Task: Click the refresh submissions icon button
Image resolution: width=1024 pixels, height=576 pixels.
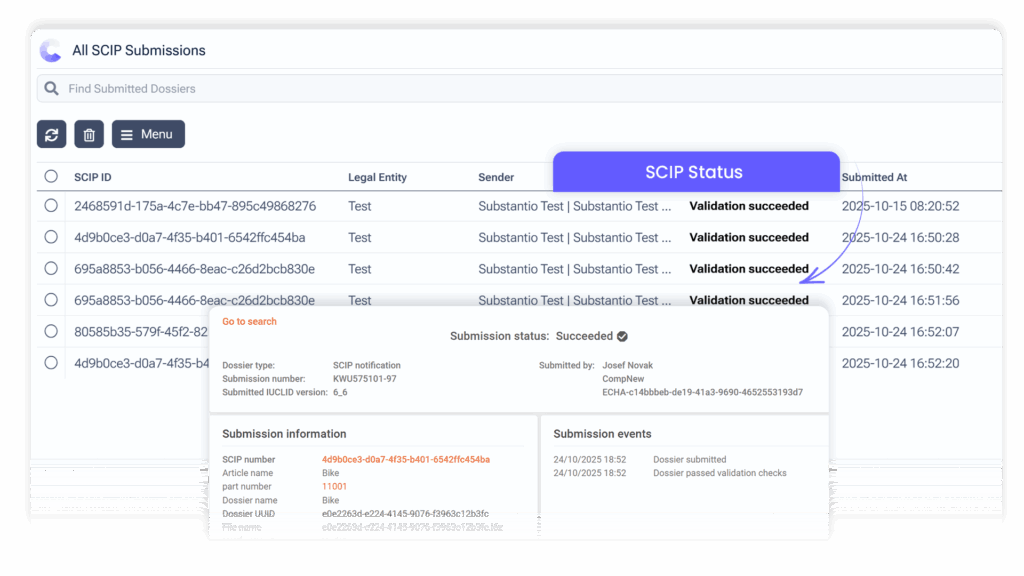Action: [x=51, y=134]
